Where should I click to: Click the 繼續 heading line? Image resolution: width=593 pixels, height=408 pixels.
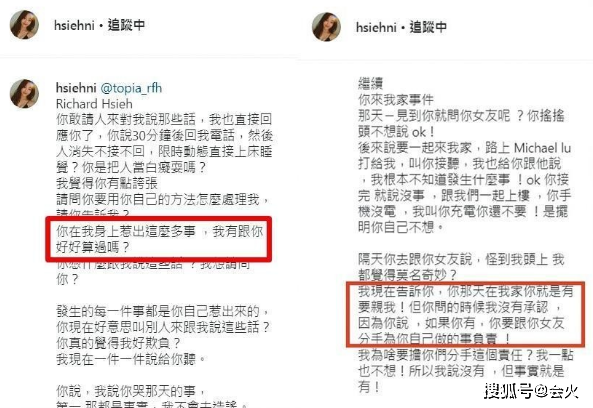pyautogui.click(x=371, y=83)
